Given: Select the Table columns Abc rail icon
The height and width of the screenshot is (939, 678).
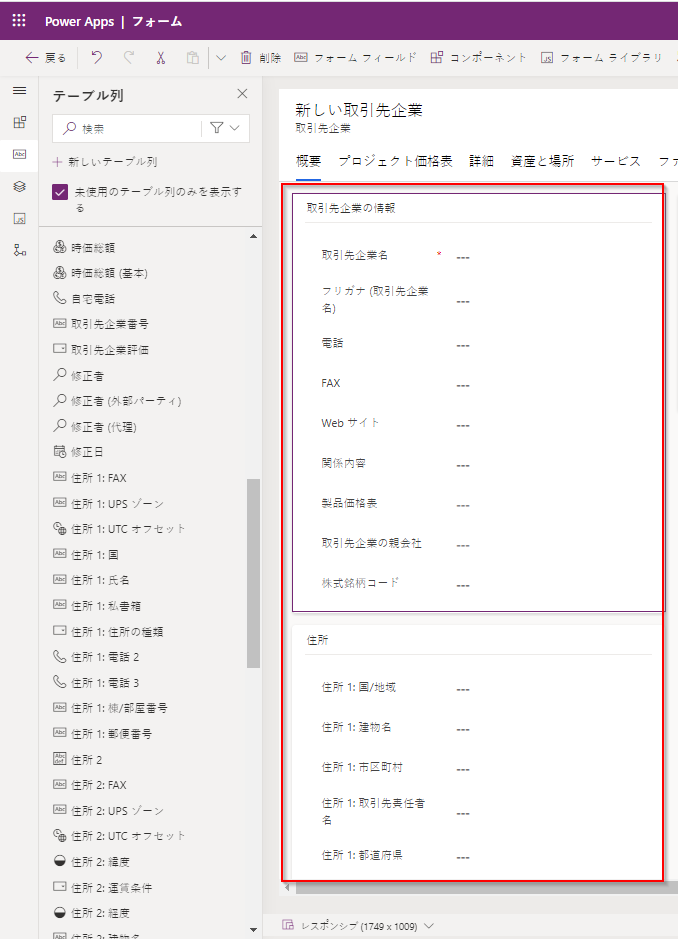Looking at the screenshot, I should coord(19,155).
